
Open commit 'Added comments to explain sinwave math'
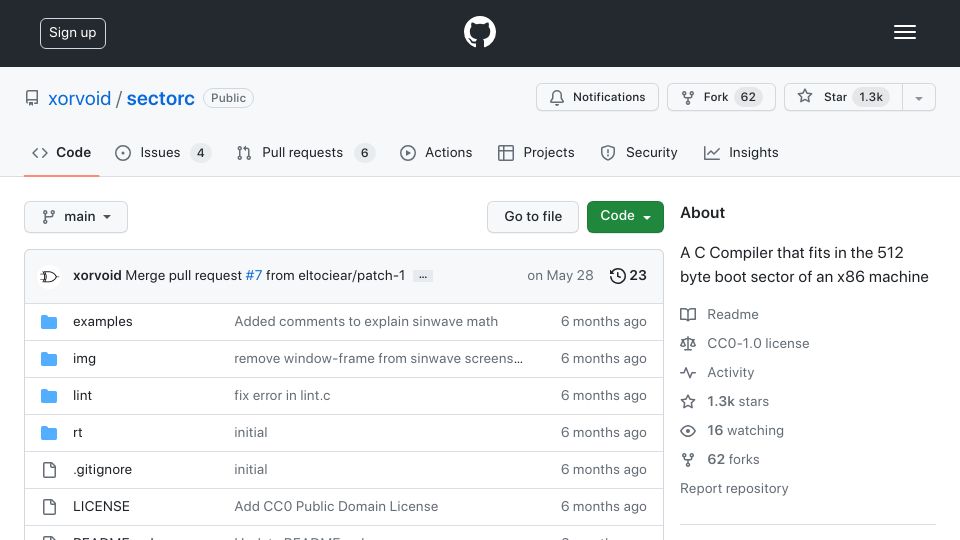pyautogui.click(x=366, y=321)
